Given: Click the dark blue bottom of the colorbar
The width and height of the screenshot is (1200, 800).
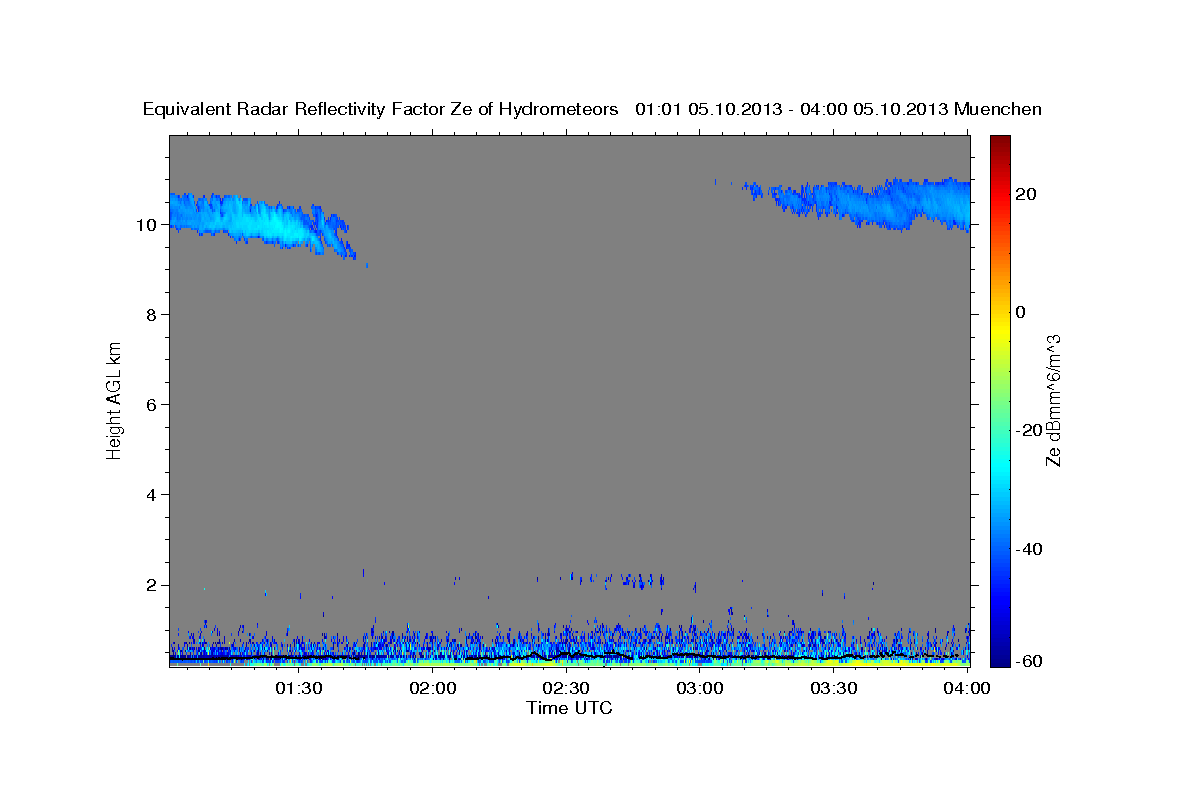Looking at the screenshot, I should coord(1001,658).
